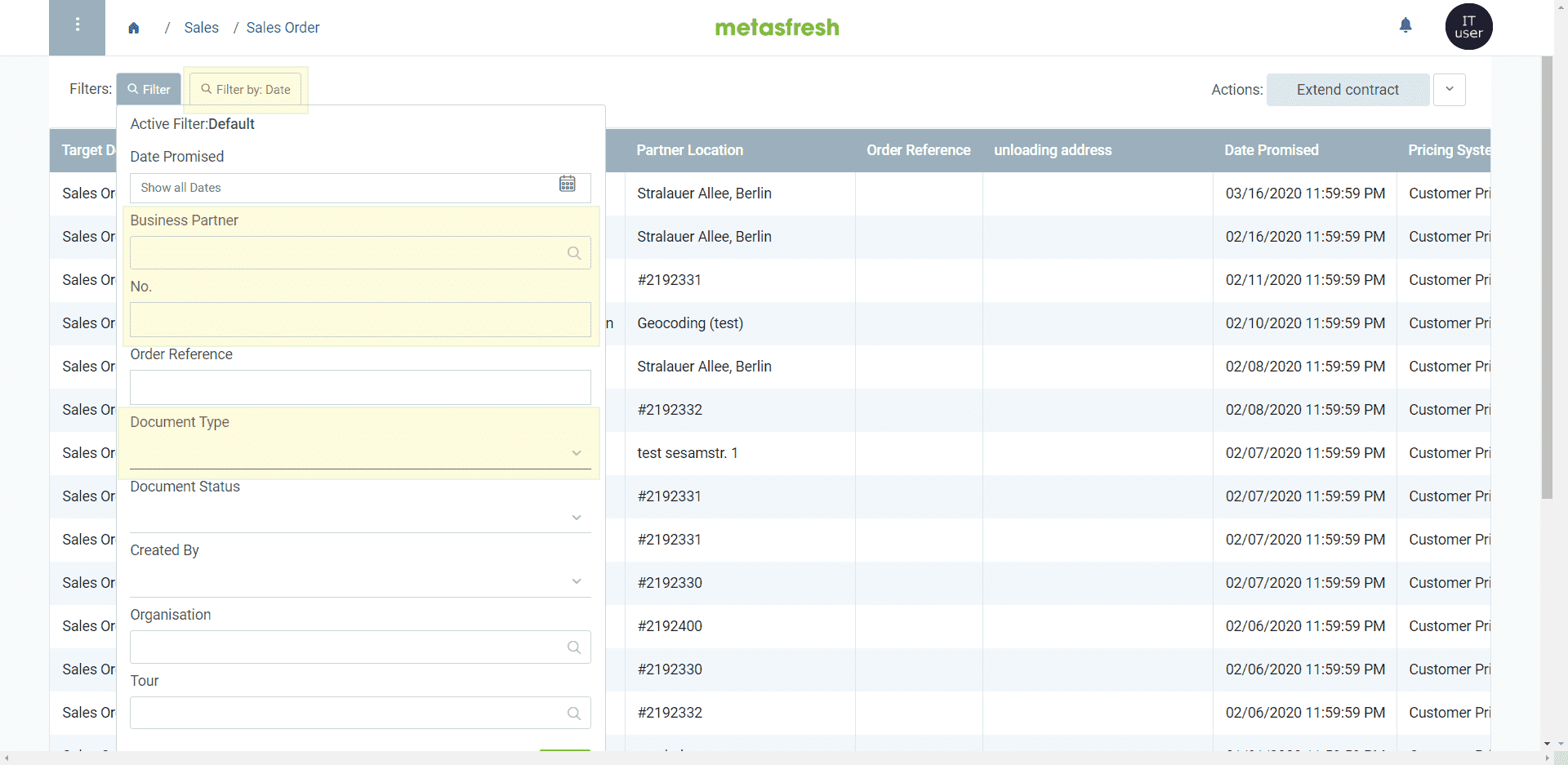The width and height of the screenshot is (1568, 765).
Task: Click the horizontal scrollbar left arrow
Action: pyautogui.click(x=7, y=758)
